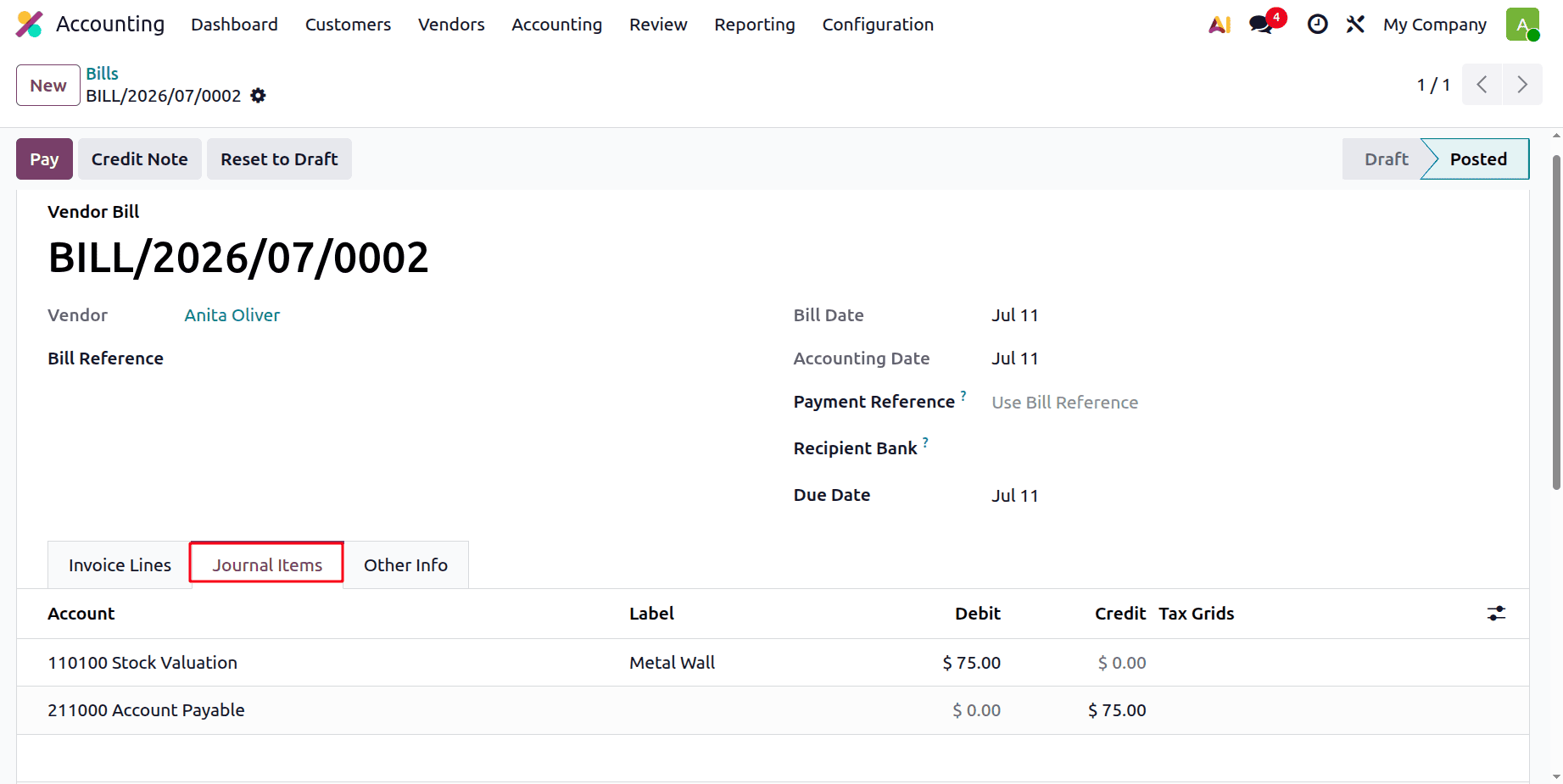This screenshot has height=784, width=1563.
Task: Create a Credit Note
Action: coord(140,159)
